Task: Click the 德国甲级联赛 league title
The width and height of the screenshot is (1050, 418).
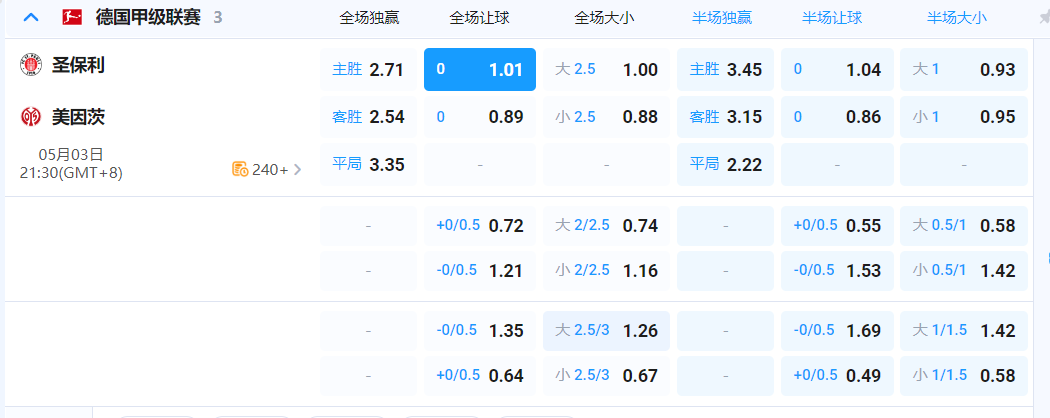Action: pos(148,17)
